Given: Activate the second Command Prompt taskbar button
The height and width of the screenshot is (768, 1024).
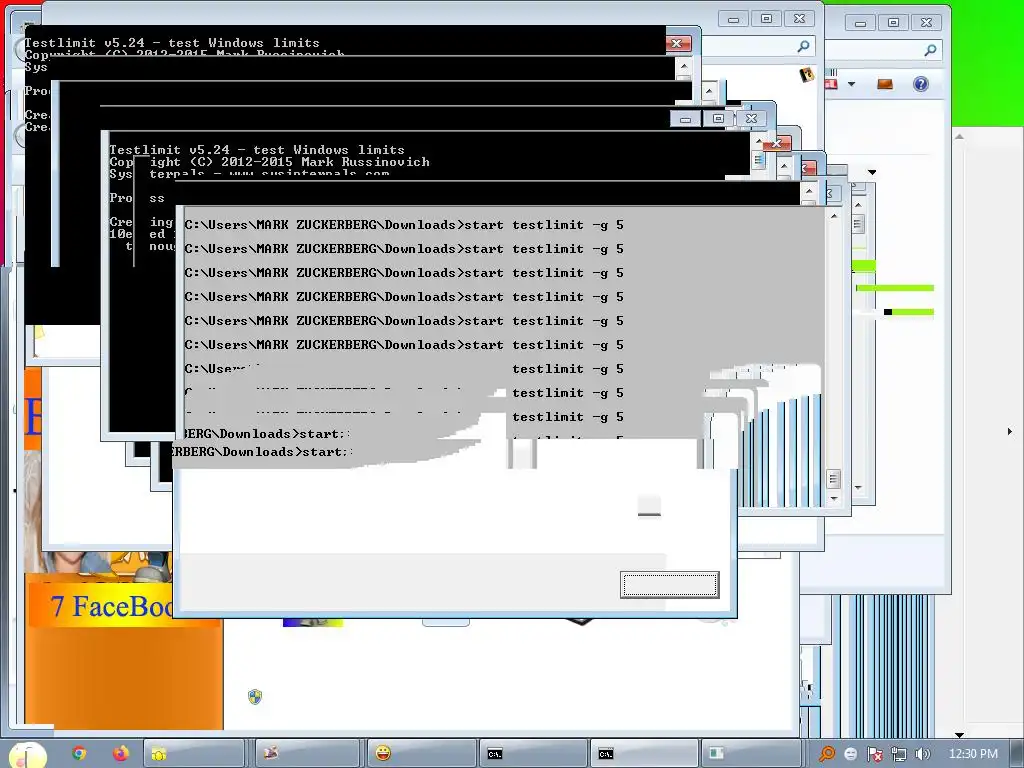Looking at the screenshot, I should click(x=644, y=754).
